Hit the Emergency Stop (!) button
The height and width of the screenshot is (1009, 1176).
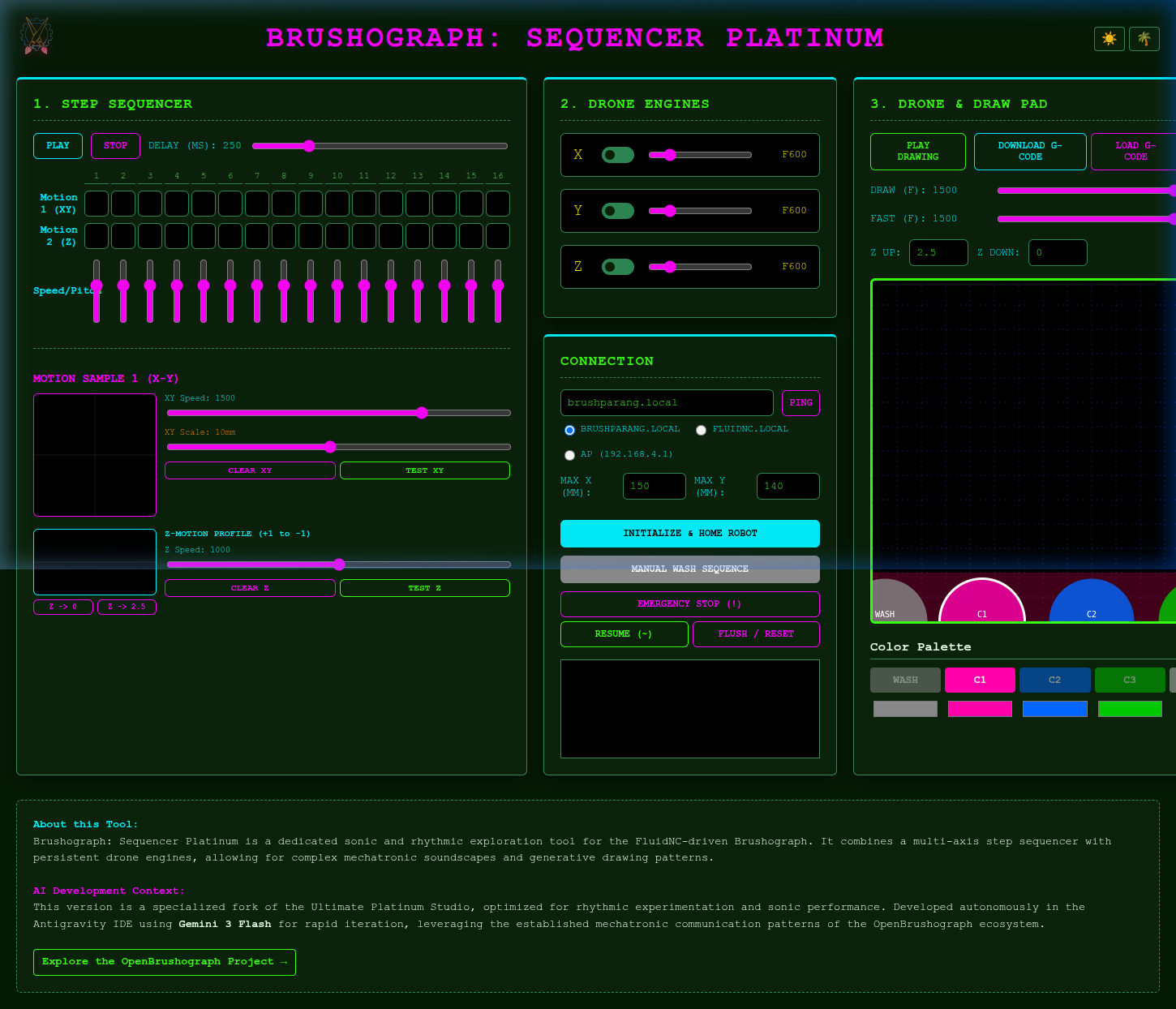pos(690,604)
